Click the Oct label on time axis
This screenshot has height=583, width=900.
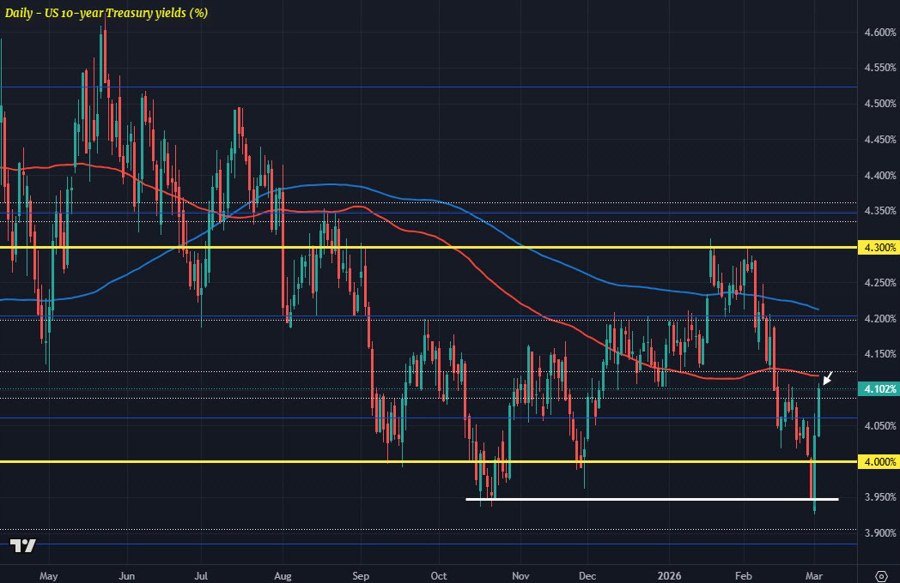[438, 576]
